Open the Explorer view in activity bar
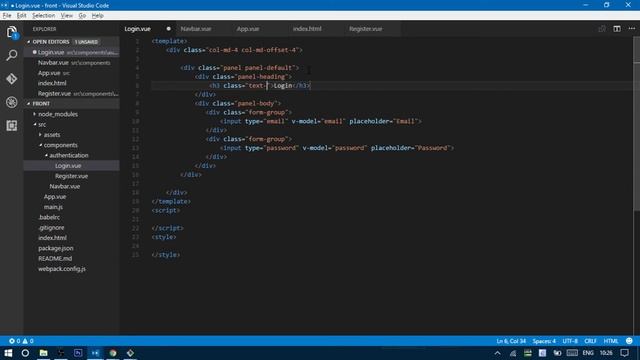This screenshot has width=640, height=360. pos(12,32)
